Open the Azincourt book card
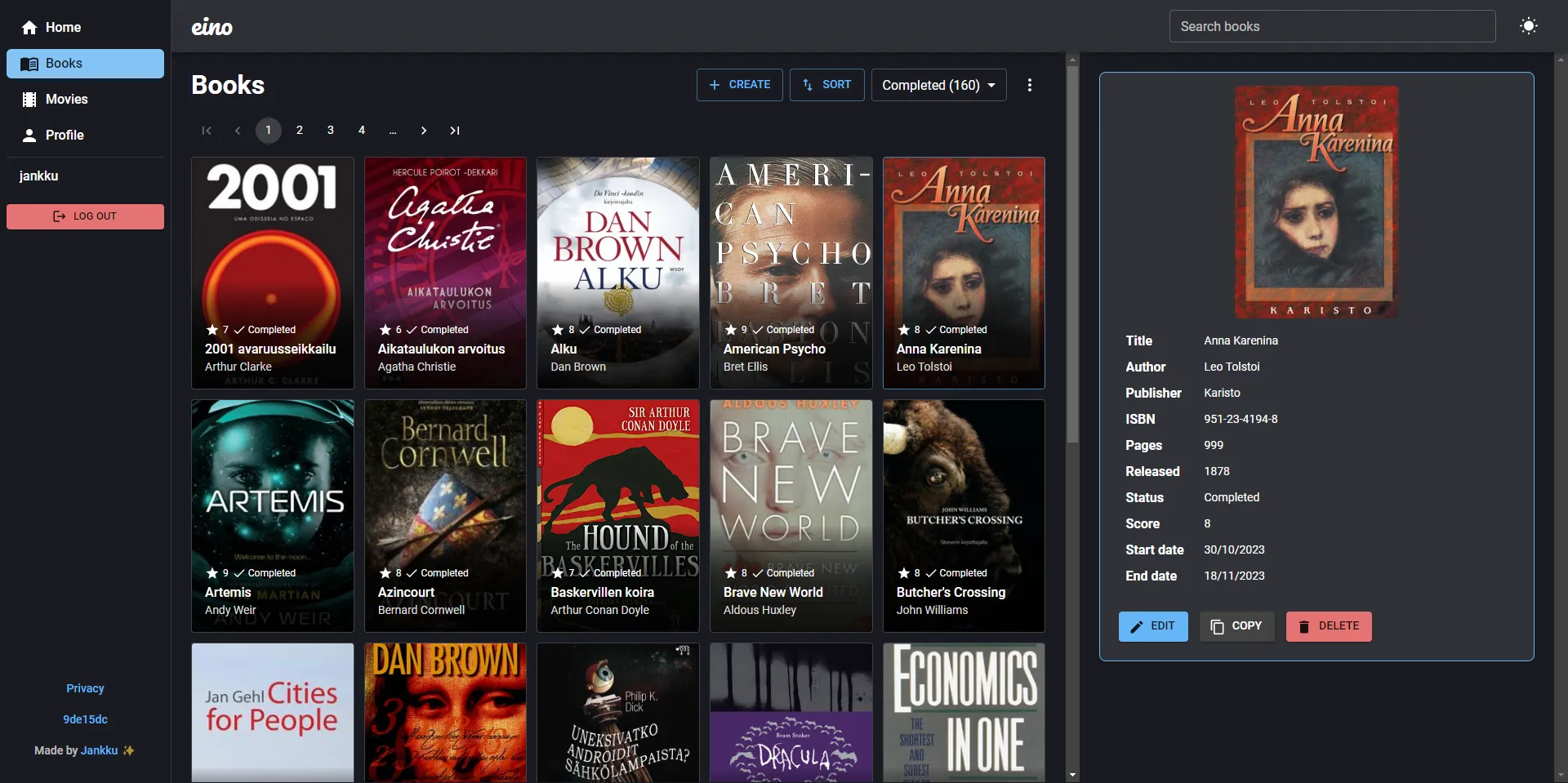The height and width of the screenshot is (783, 1568). 445,516
